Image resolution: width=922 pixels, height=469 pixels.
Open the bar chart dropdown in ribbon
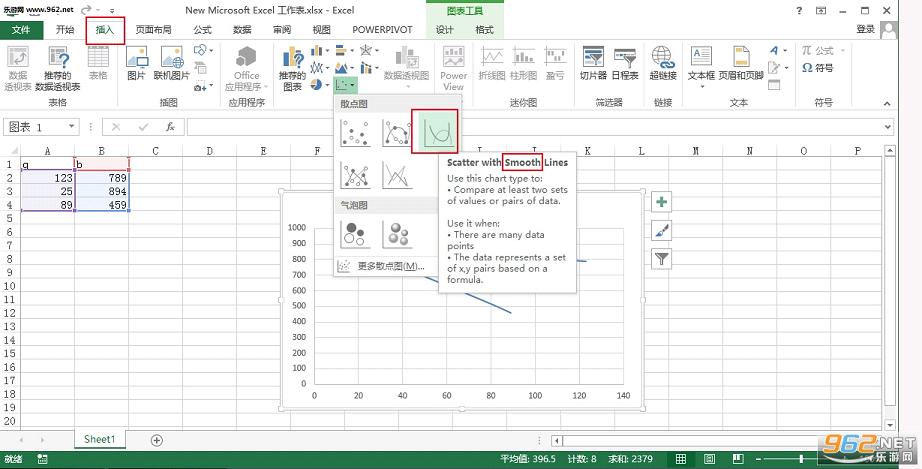(345, 51)
